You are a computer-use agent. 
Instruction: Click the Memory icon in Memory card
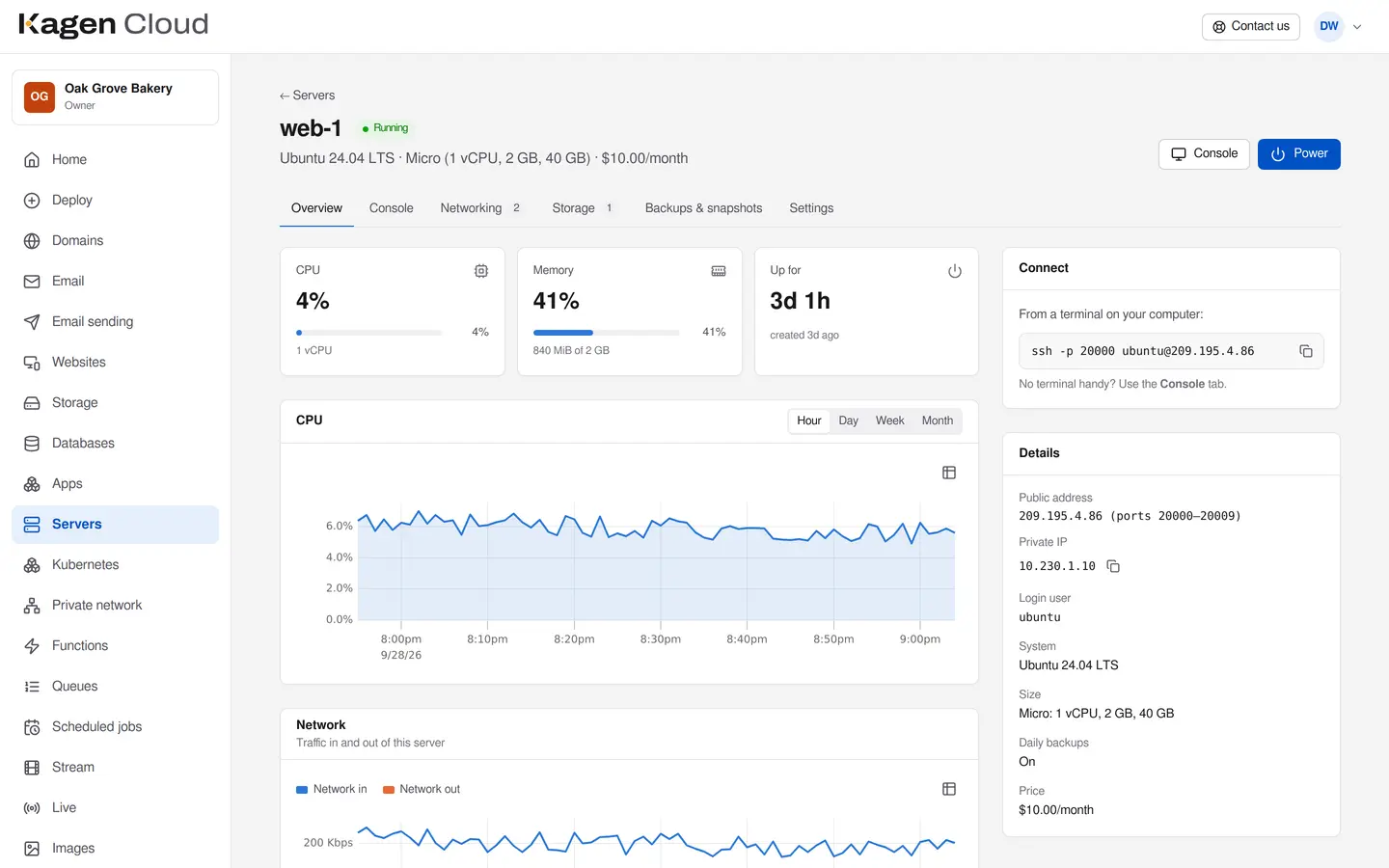(719, 271)
